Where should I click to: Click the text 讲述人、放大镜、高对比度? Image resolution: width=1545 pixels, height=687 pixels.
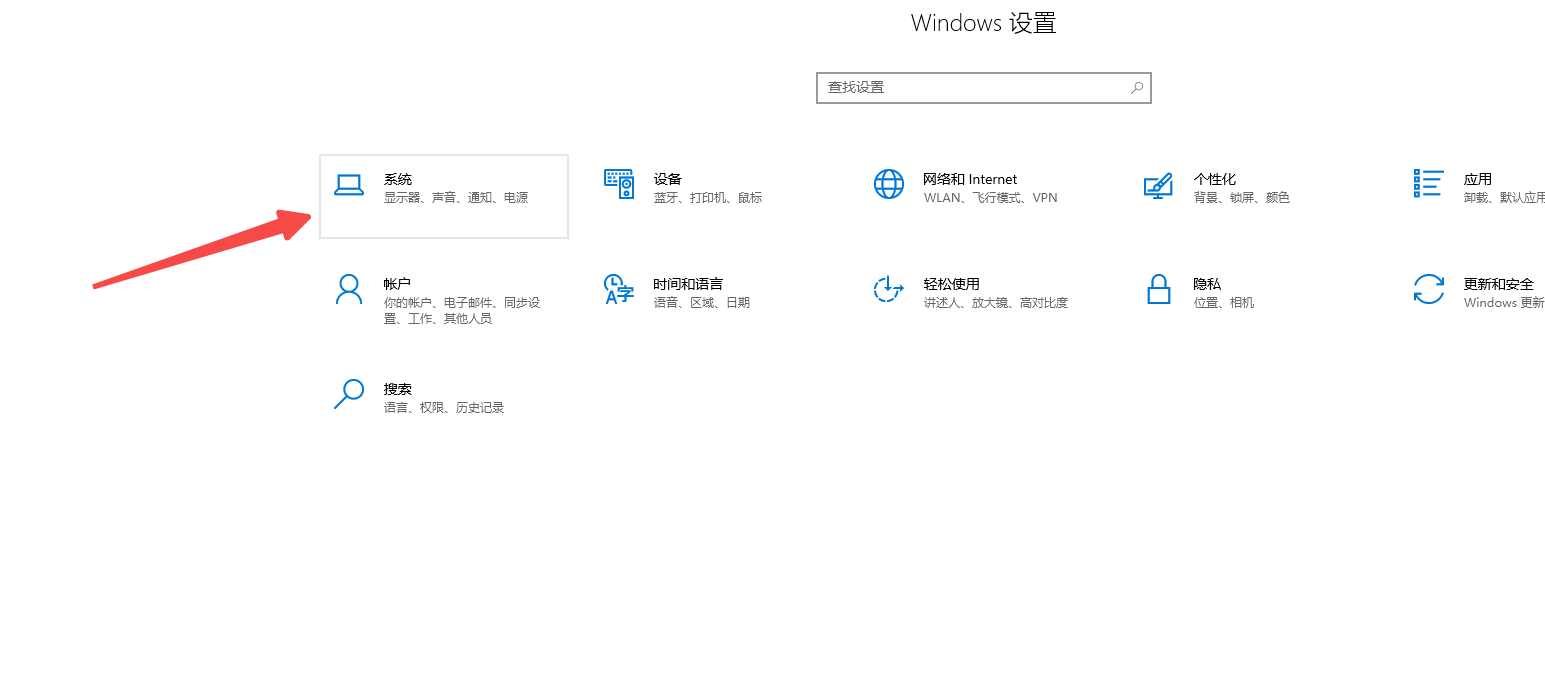996,303
